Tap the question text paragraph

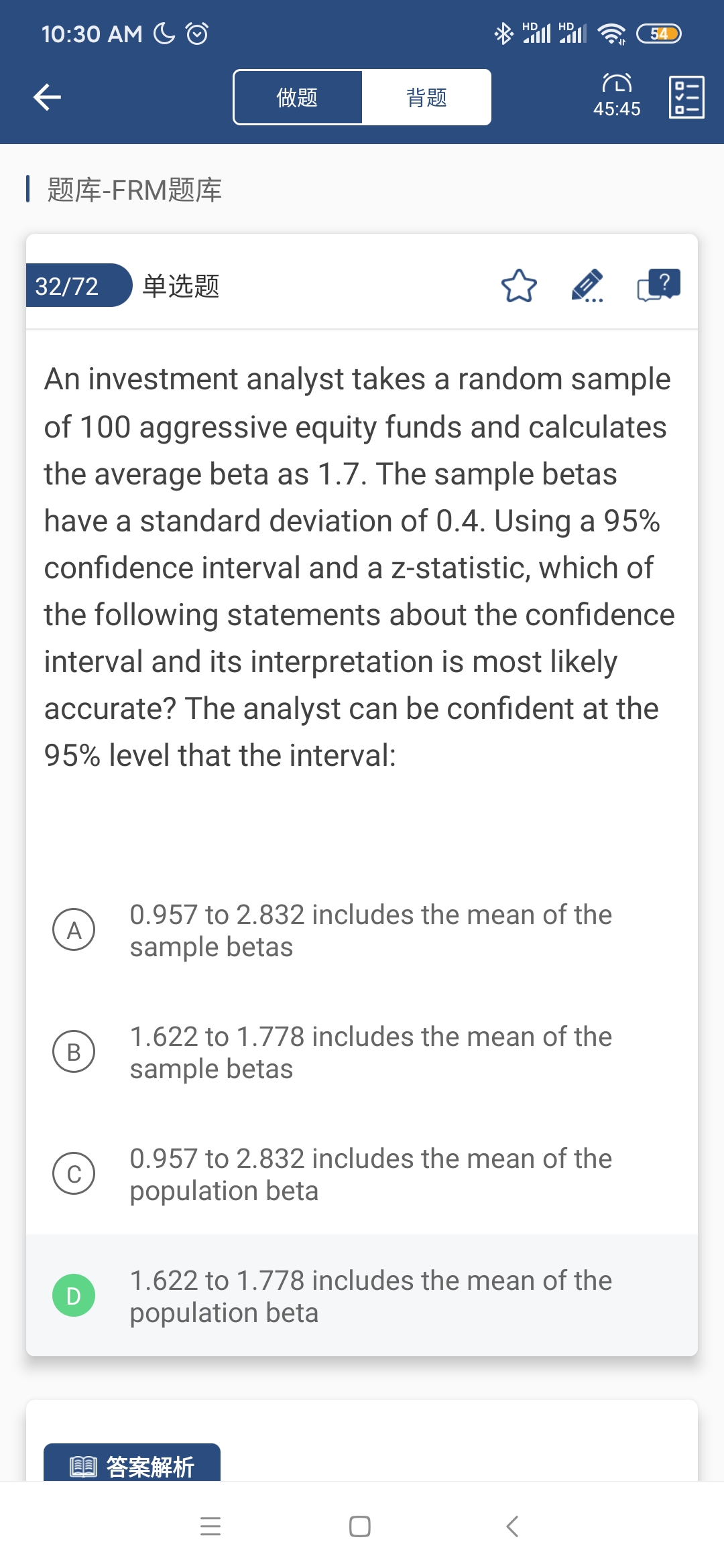tap(359, 566)
